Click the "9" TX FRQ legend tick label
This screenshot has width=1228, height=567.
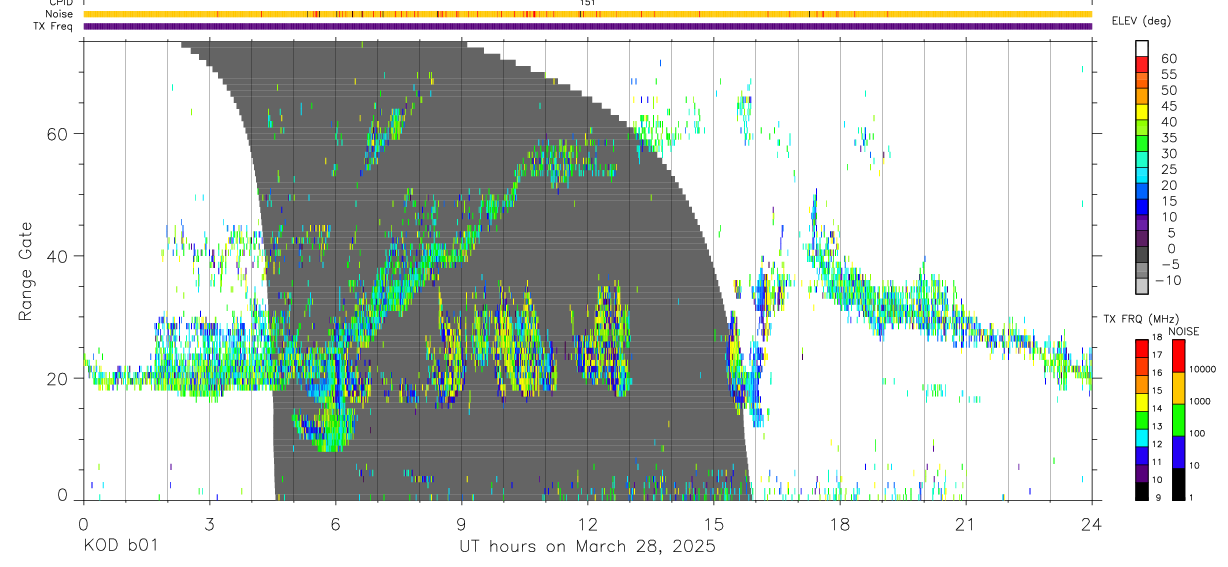tap(1158, 497)
